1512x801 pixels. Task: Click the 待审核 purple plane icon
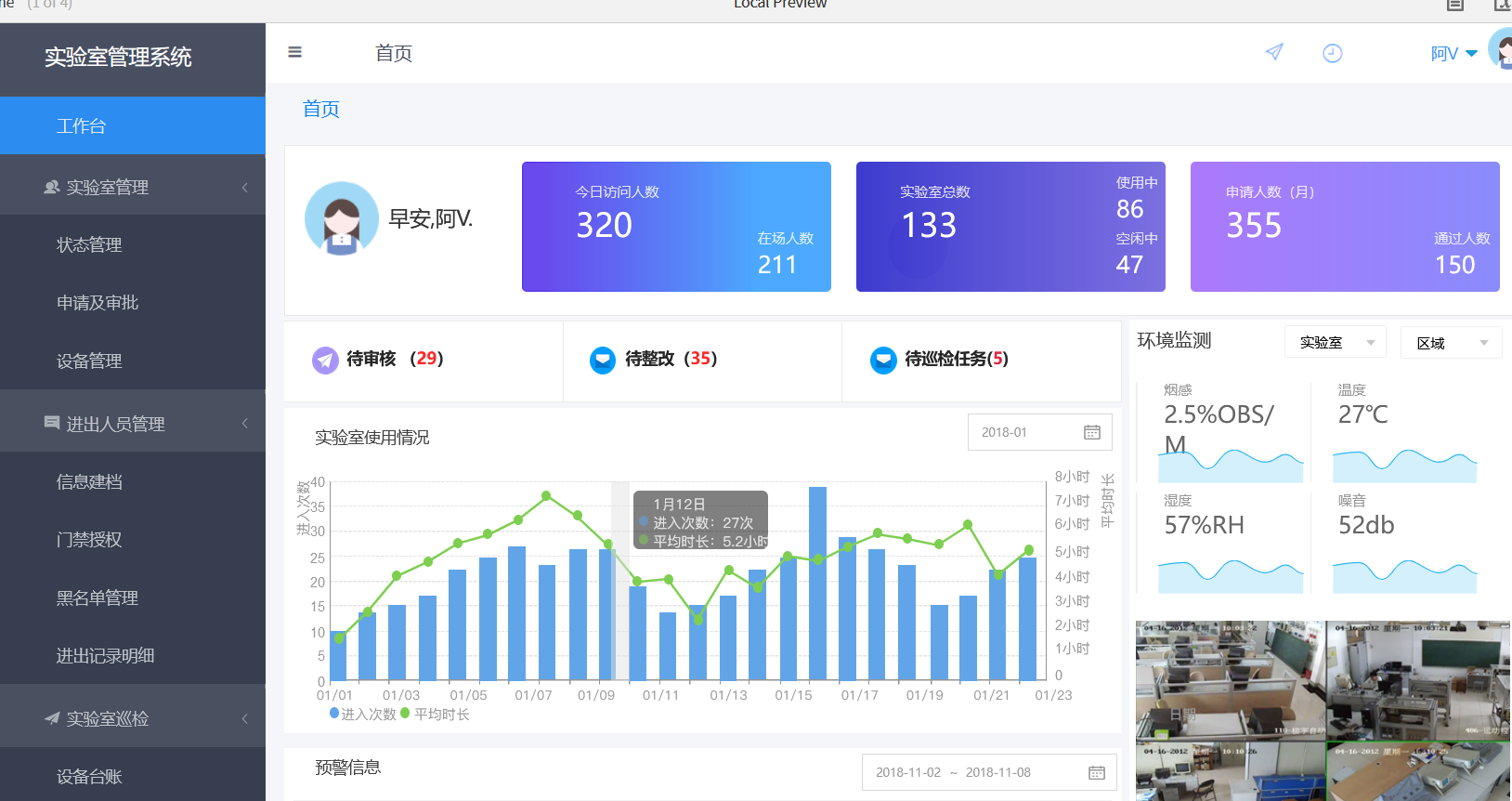325,360
